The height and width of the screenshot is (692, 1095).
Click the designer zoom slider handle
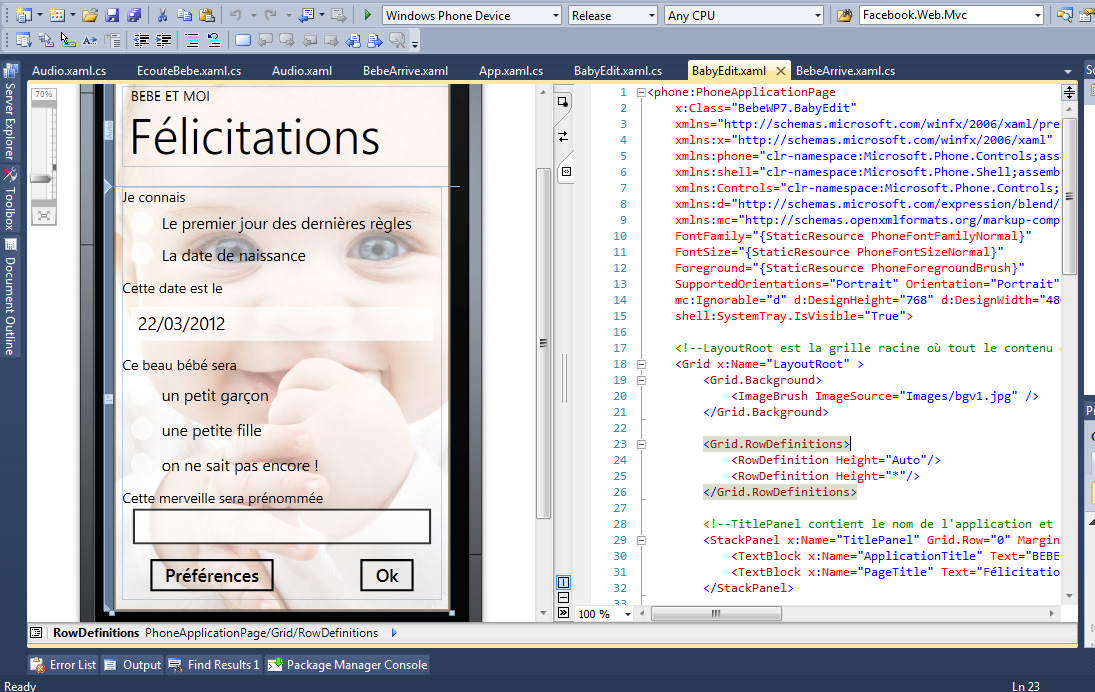coord(43,178)
